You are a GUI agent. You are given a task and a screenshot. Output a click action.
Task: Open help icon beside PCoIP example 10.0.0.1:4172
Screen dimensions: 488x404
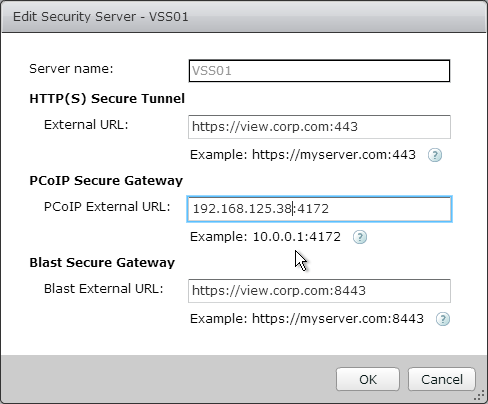pyautogui.click(x=360, y=237)
